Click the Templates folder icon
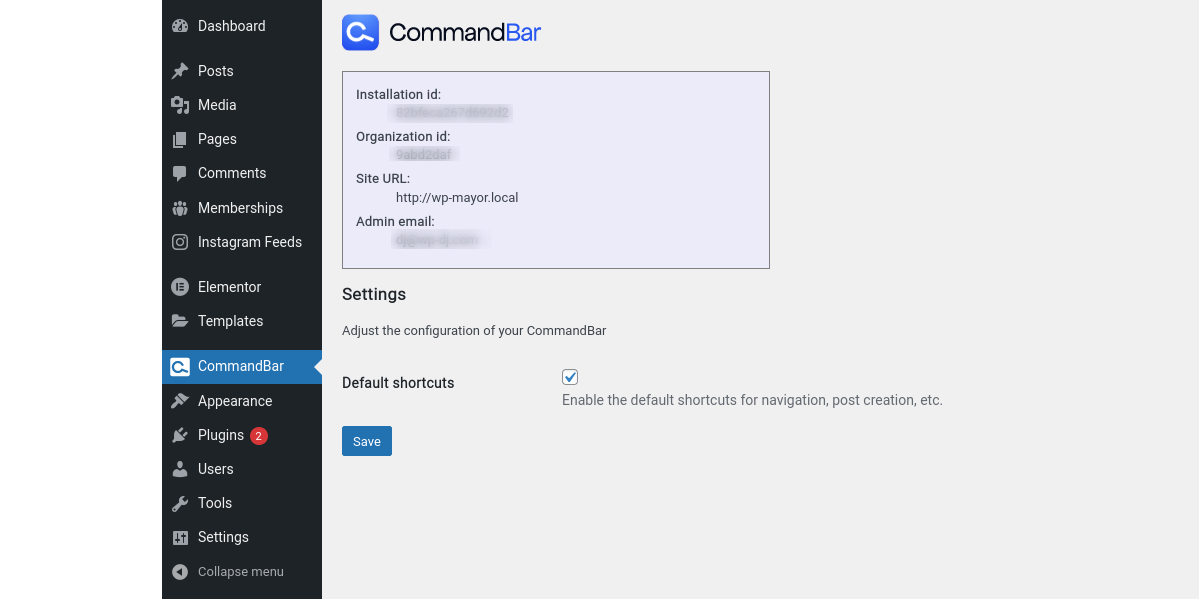The image size is (1200, 600). 180,321
